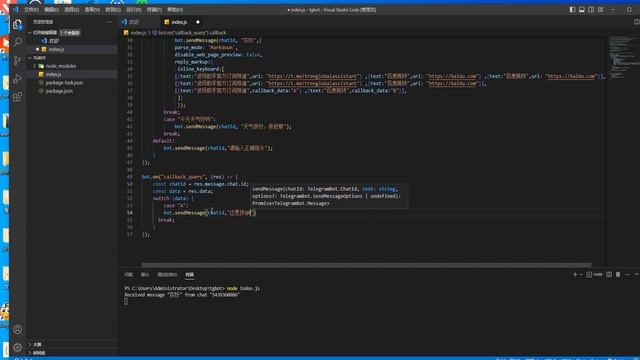Open the Search view in activity bar
Image resolution: width=640 pixels, height=360 pixels.
coord(18,42)
